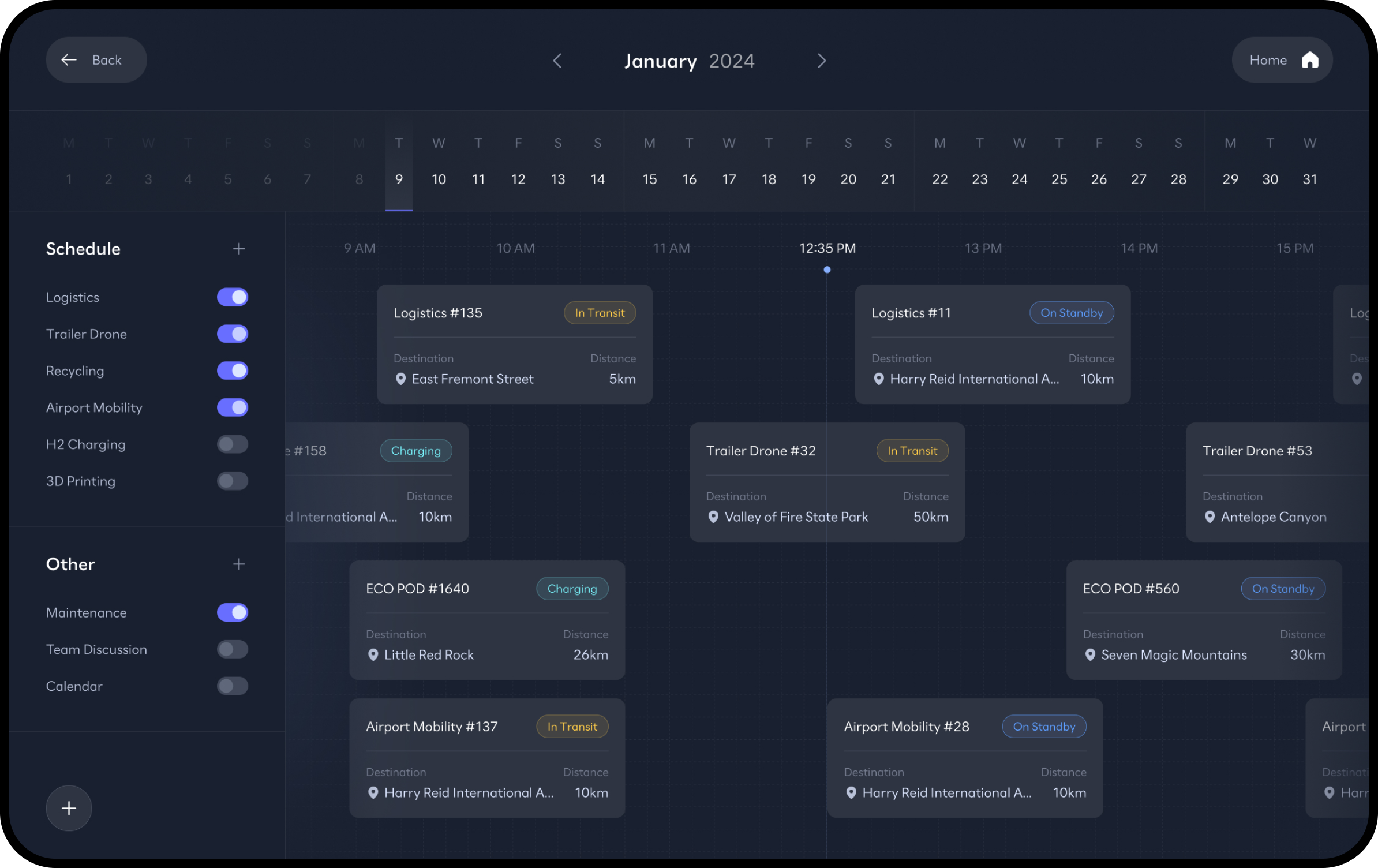1378x868 pixels.
Task: Turn on the Team Discussion toggle
Action: (x=233, y=649)
